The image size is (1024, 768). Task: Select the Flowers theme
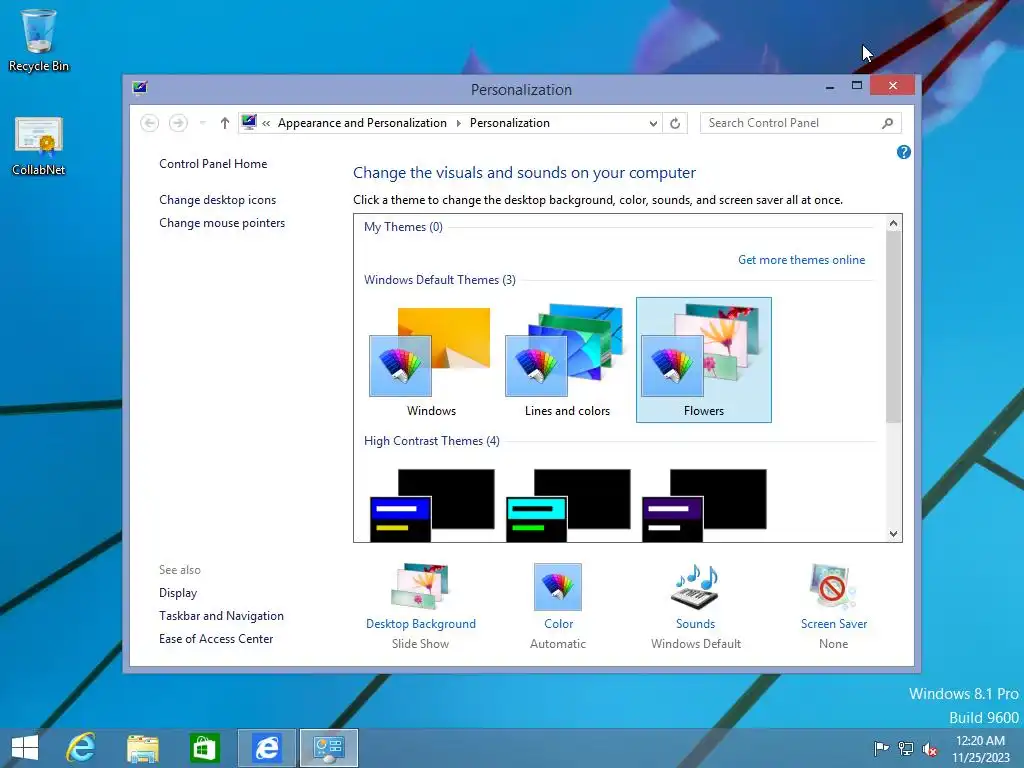(703, 360)
